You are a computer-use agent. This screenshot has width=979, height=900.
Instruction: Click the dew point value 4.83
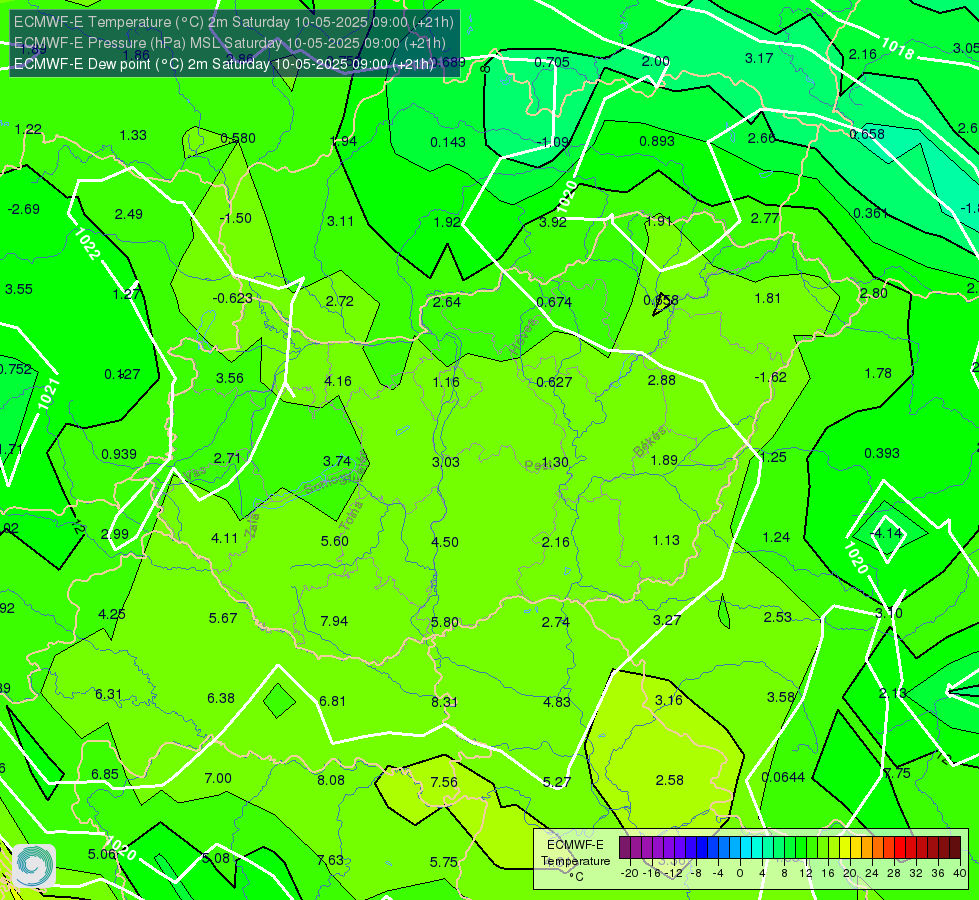[557, 702]
